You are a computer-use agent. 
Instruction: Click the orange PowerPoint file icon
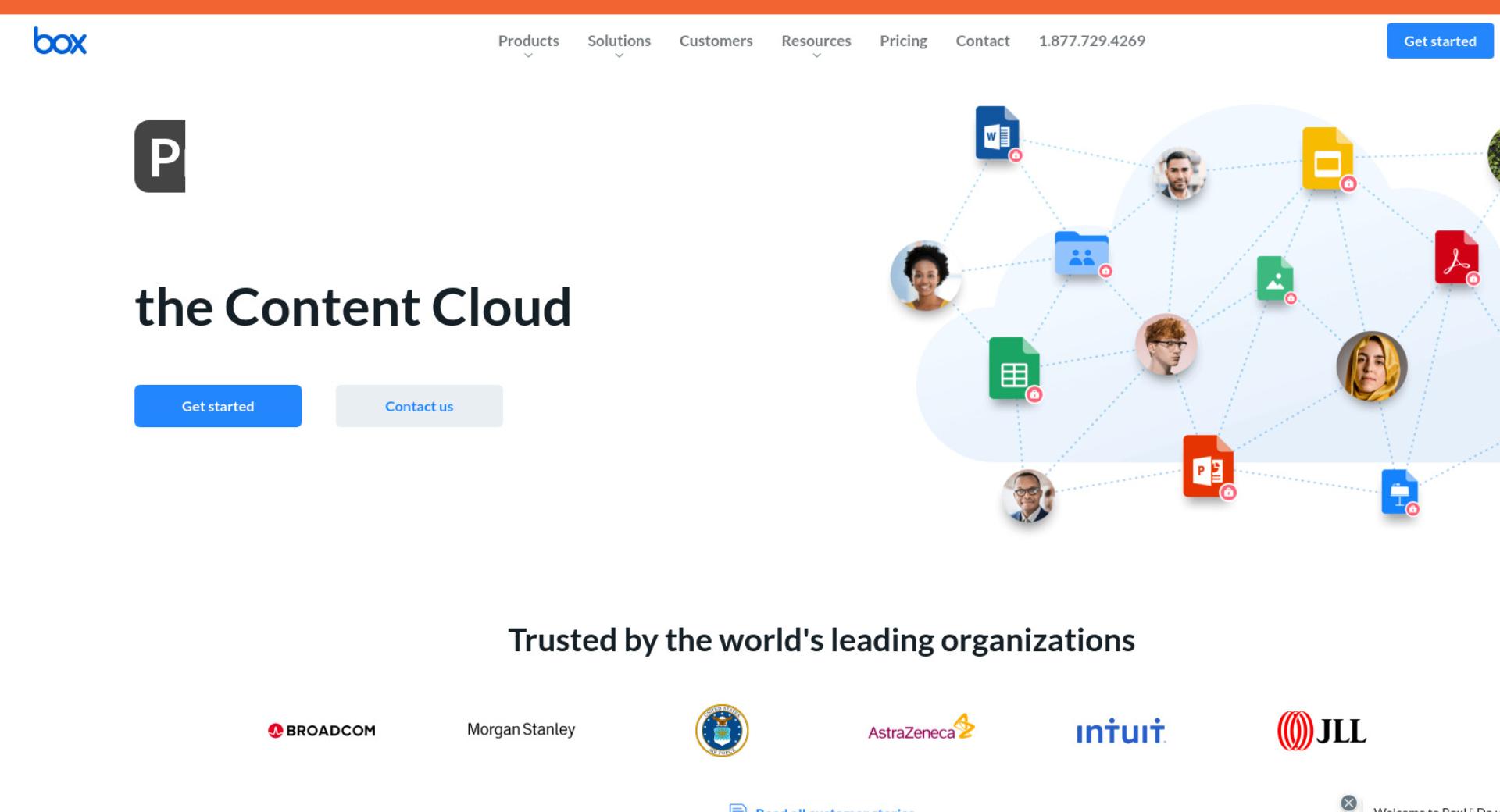pos(1208,466)
